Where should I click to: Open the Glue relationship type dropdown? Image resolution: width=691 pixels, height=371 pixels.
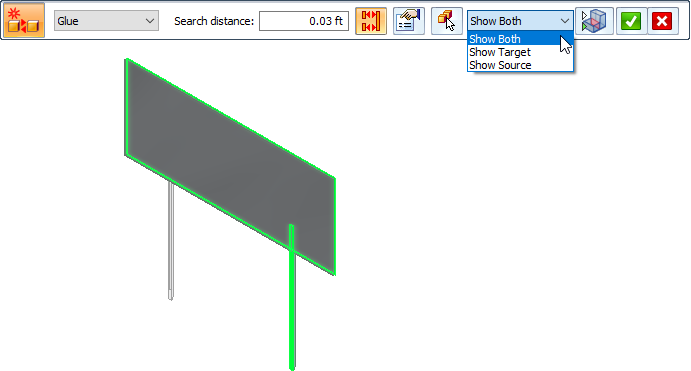coord(106,21)
